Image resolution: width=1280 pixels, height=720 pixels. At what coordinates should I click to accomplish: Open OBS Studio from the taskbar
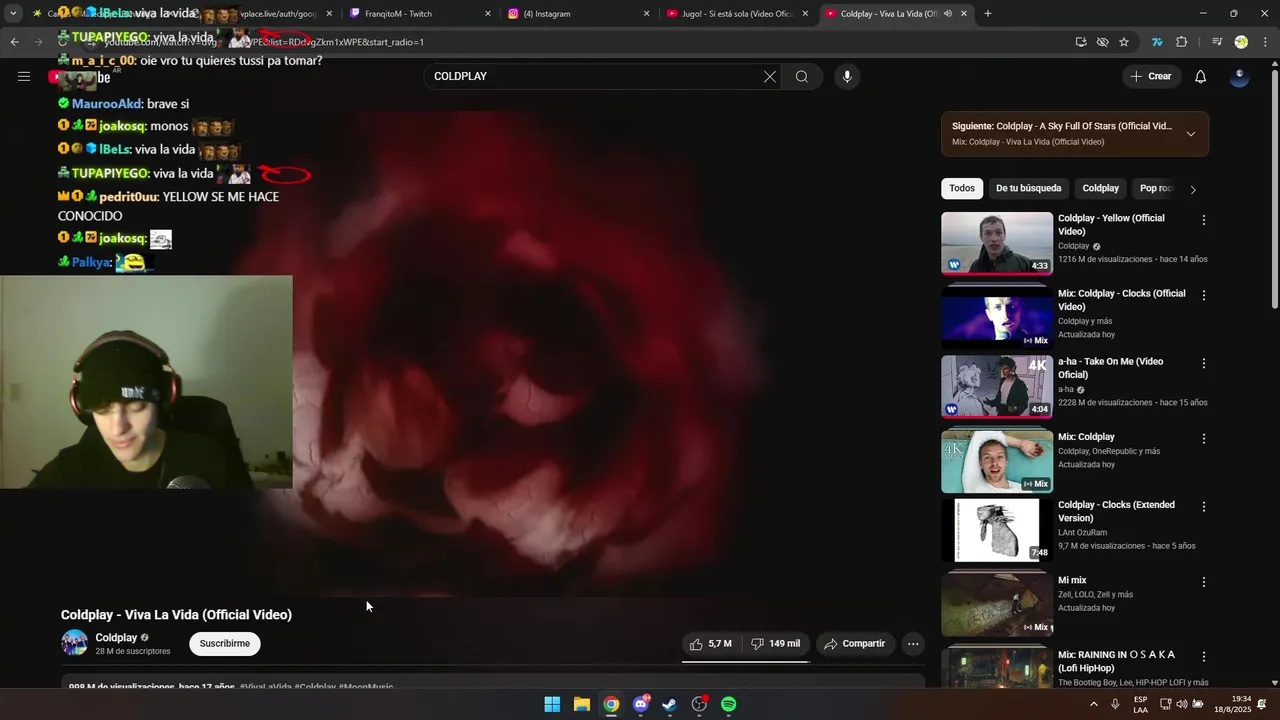point(699,705)
